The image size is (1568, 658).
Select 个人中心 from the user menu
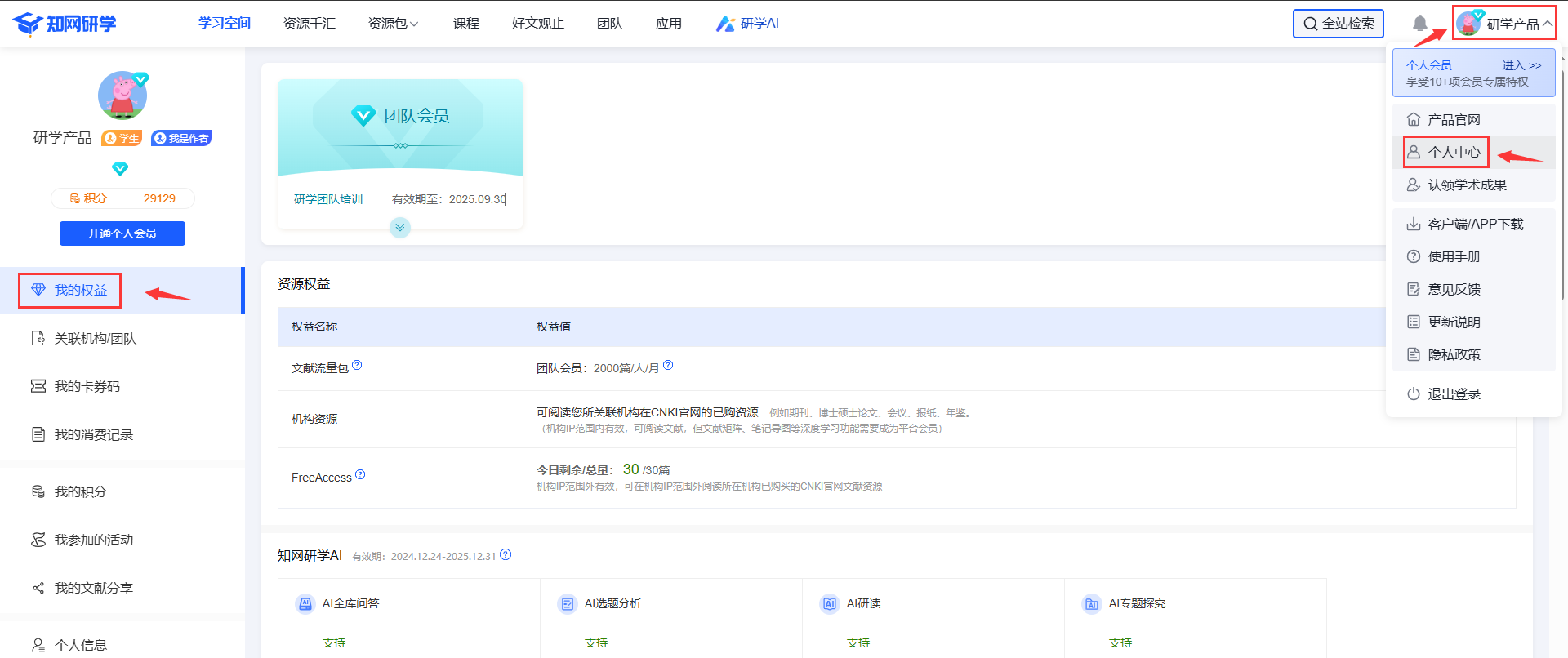click(1453, 153)
